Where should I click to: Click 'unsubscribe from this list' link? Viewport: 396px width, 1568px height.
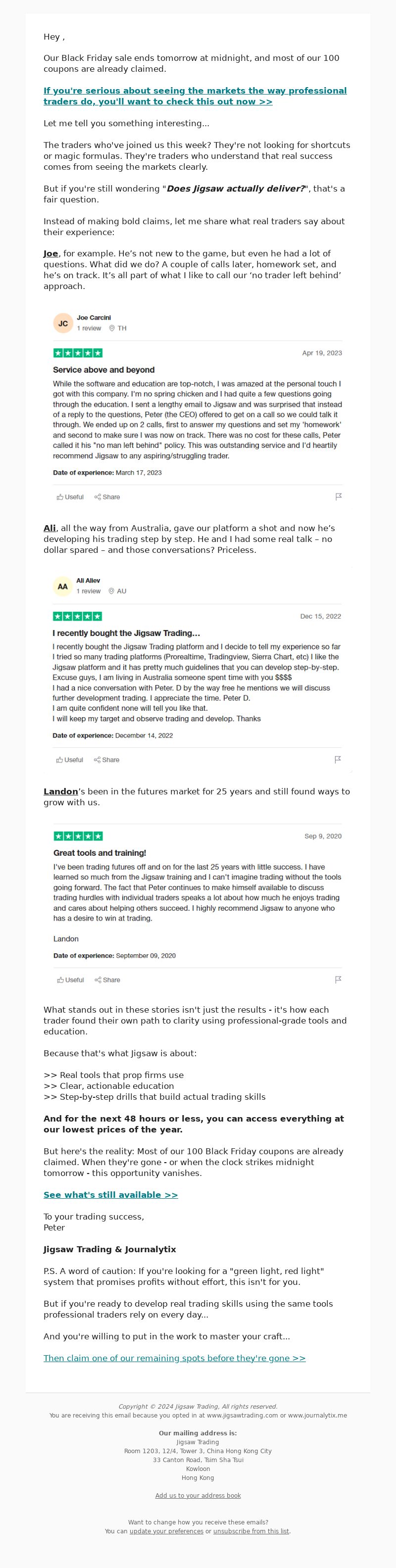[251, 1531]
